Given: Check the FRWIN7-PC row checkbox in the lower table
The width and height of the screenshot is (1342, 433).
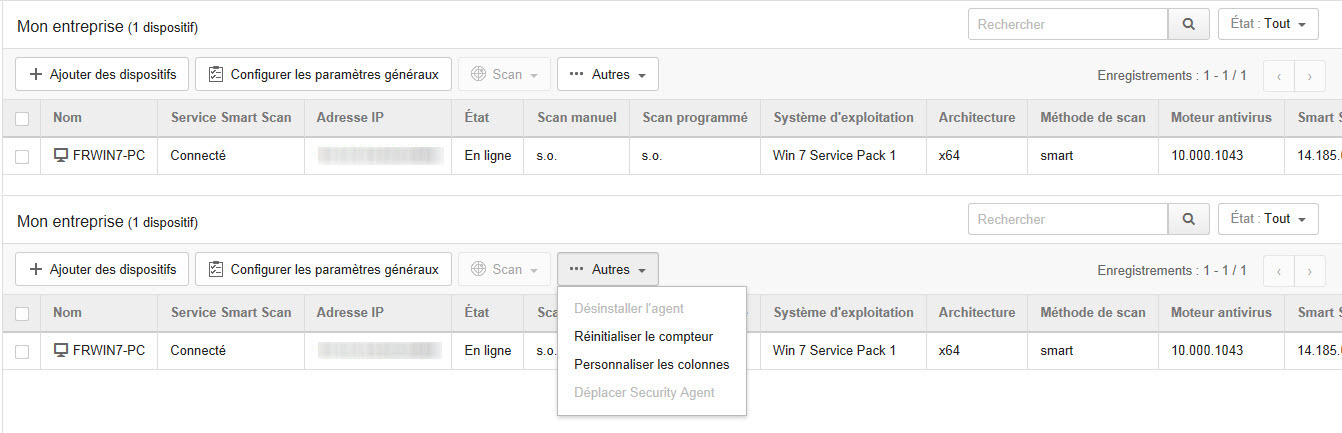Looking at the screenshot, I should (x=22, y=351).
